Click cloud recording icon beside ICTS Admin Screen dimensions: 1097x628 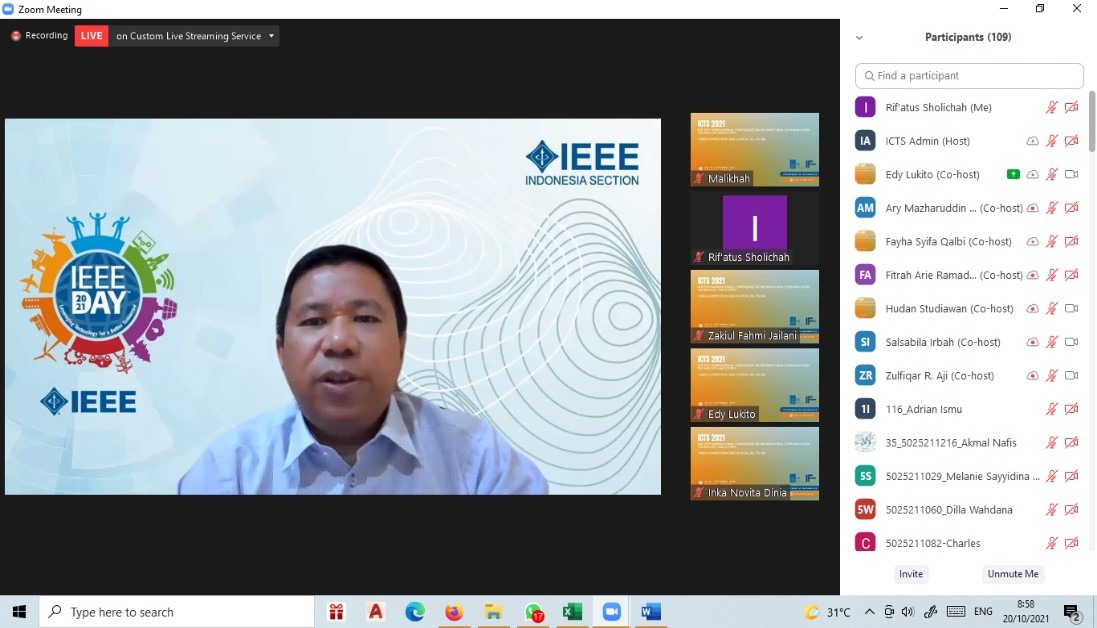pyautogui.click(x=1032, y=141)
